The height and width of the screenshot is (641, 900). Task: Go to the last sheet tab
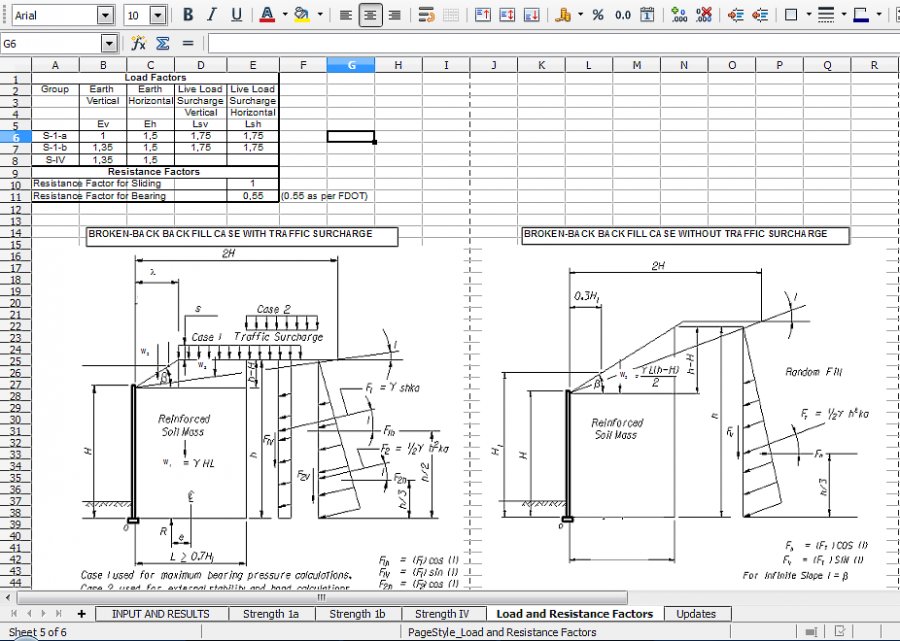click(59, 614)
